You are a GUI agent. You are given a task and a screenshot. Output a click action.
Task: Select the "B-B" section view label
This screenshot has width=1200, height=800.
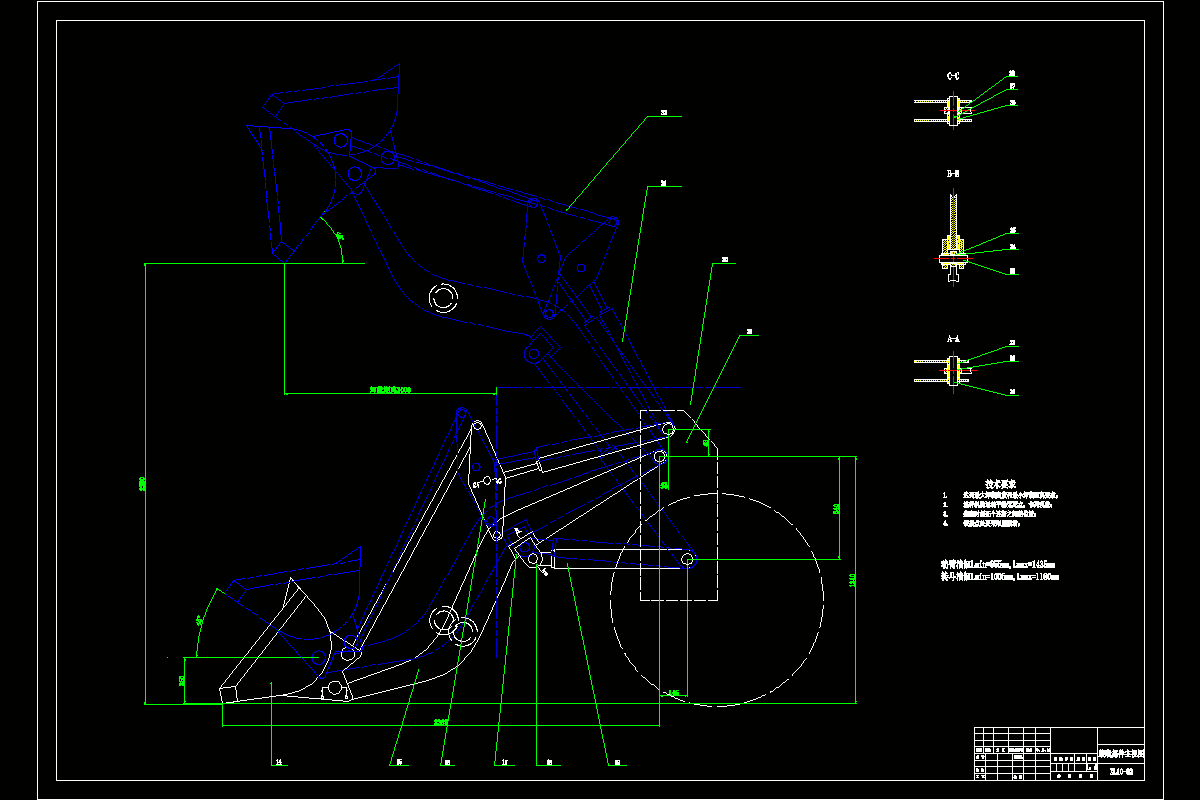pyautogui.click(x=953, y=174)
